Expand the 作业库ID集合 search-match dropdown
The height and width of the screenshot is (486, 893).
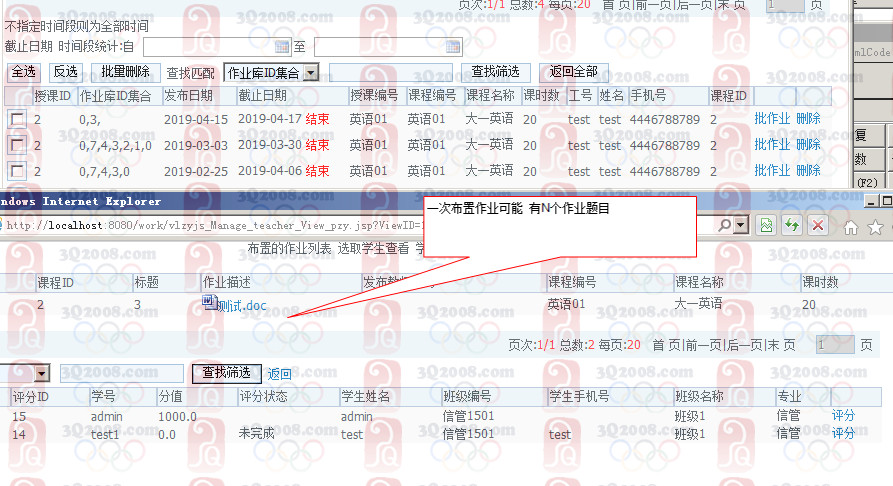311,72
